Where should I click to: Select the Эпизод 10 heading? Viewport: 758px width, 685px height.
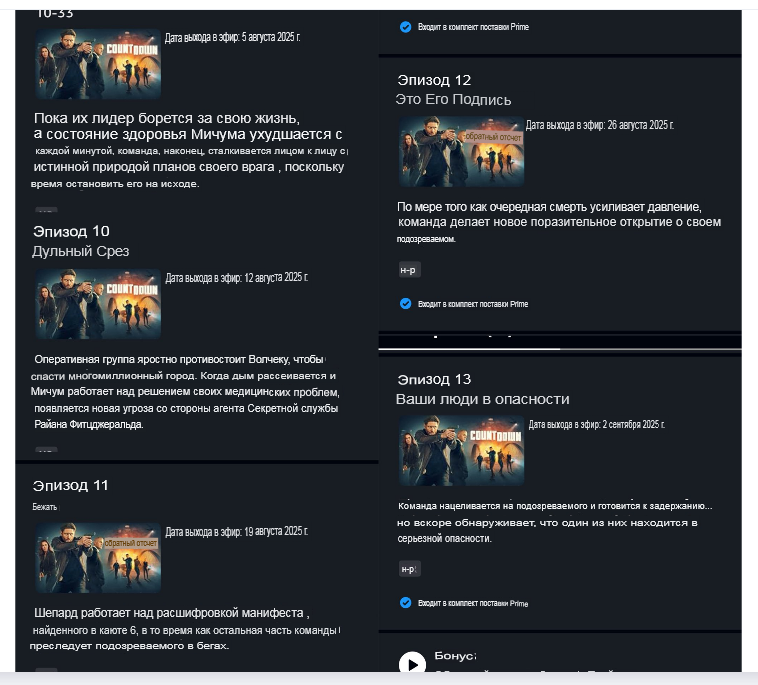72,231
